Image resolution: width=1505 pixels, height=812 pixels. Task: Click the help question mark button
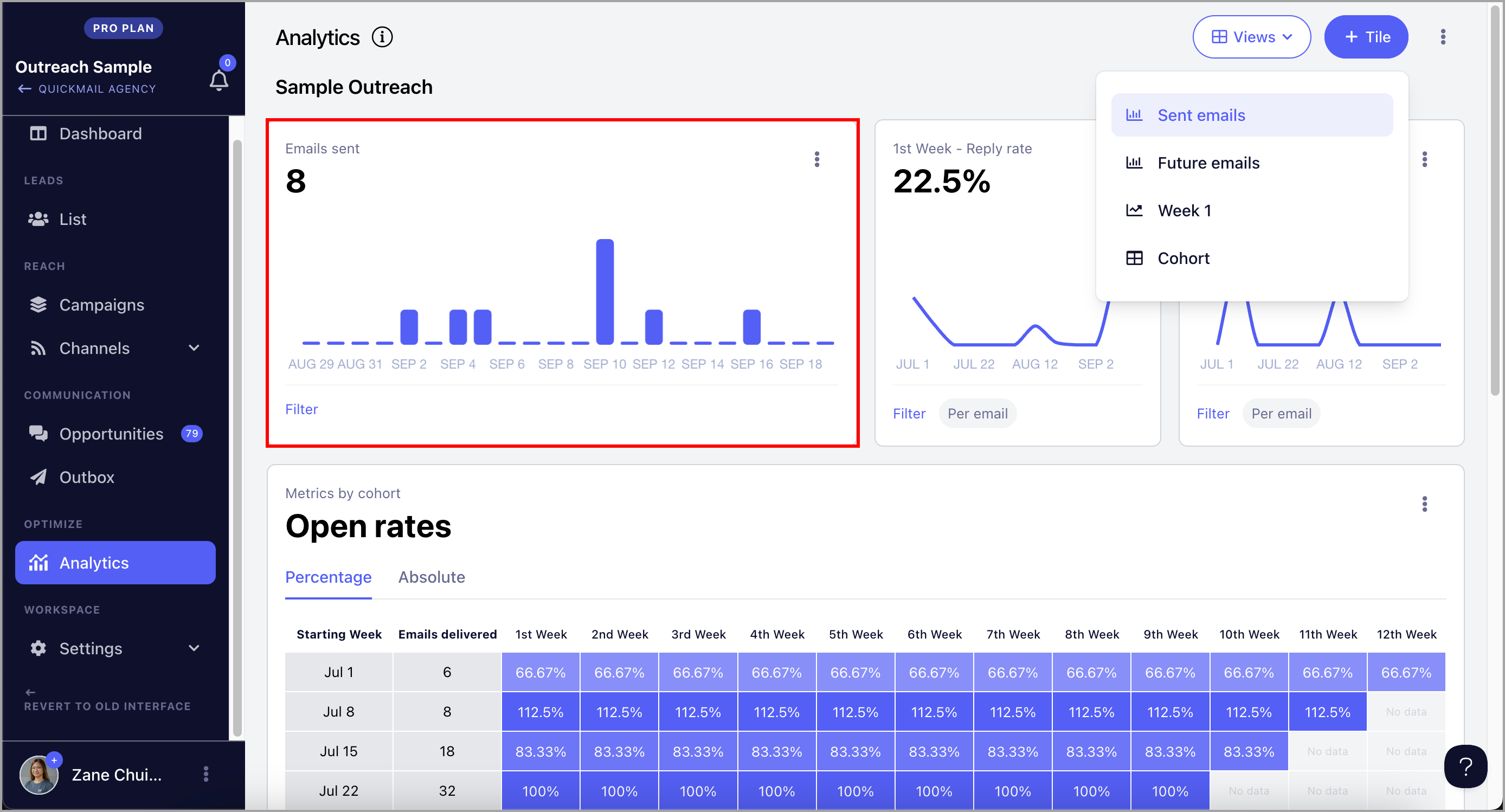(1465, 767)
